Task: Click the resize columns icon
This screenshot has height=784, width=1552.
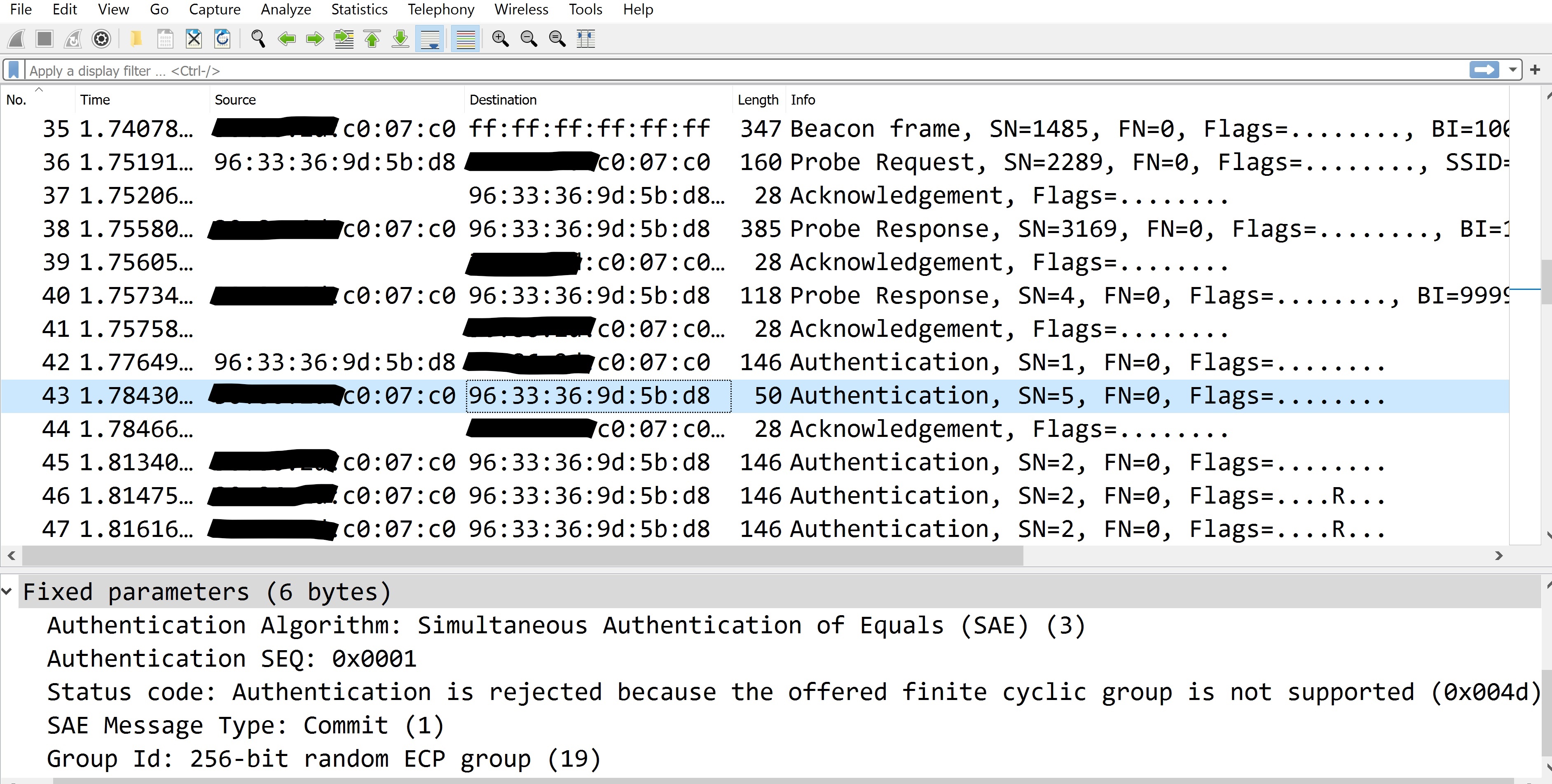Action: (585, 39)
